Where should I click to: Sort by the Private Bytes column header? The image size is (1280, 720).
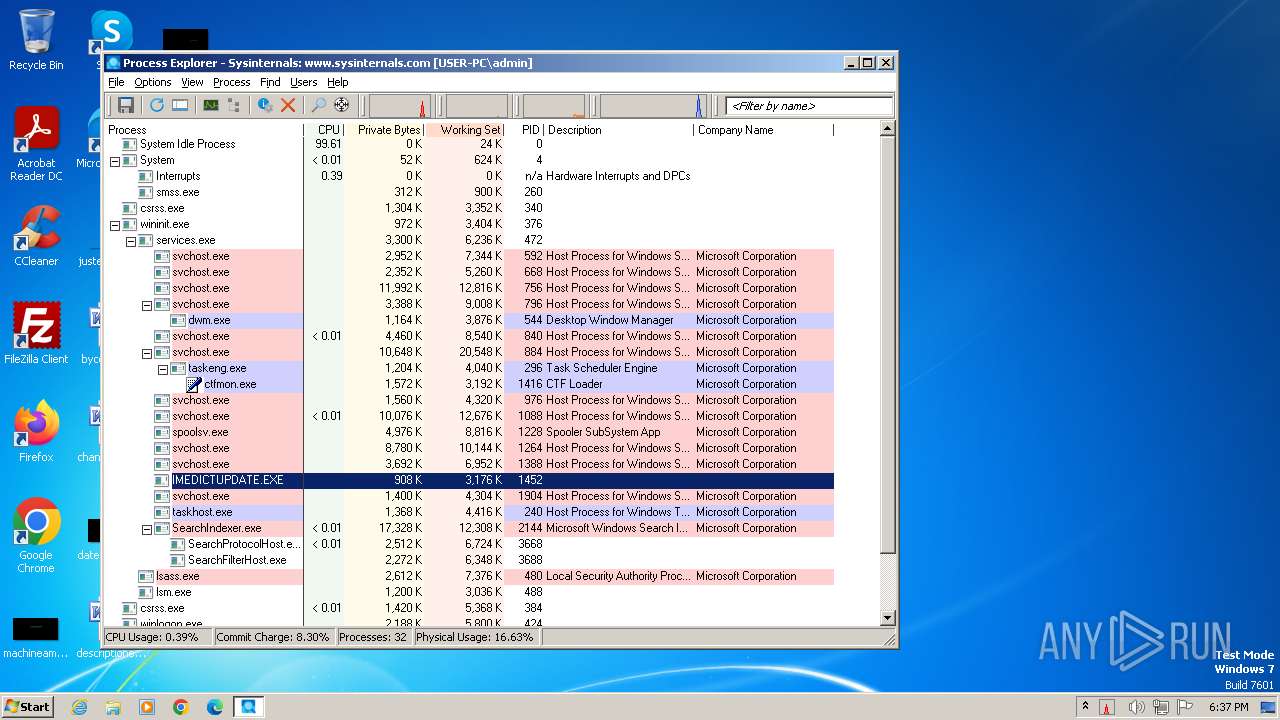(385, 130)
